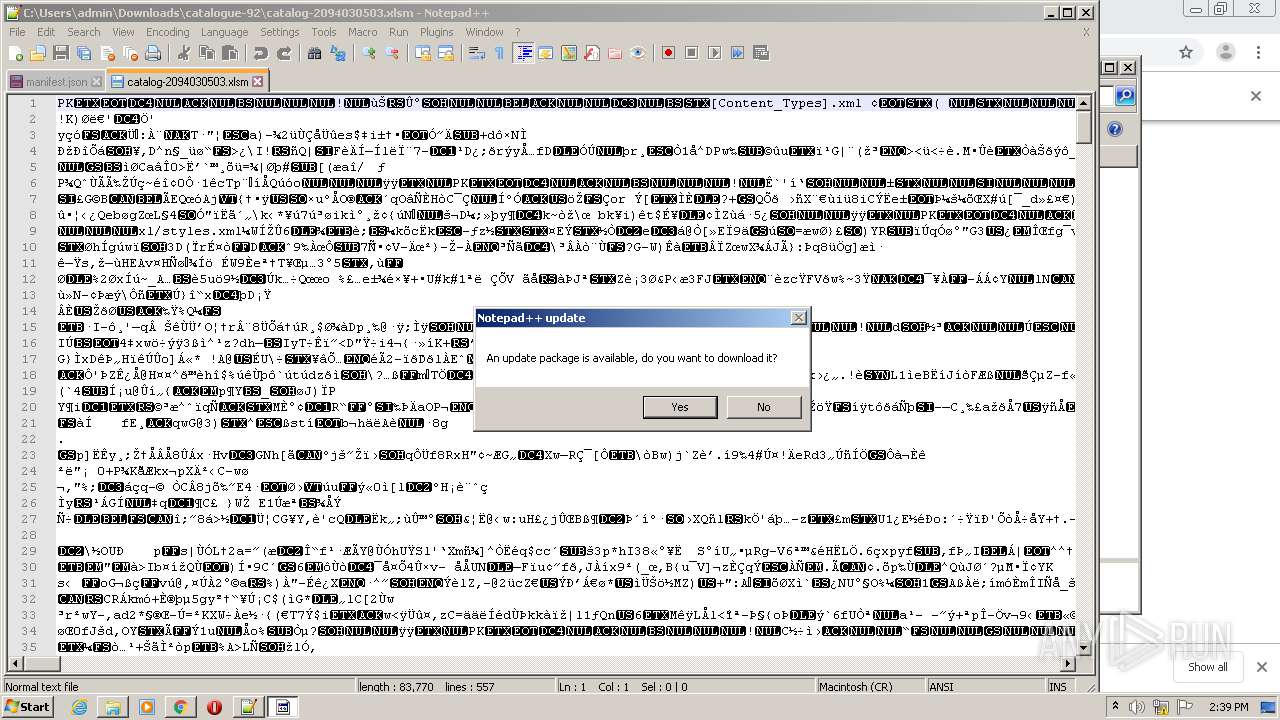This screenshot has width=1280, height=720.
Task: Click the Notepad++ taskbar button
Action: tap(248, 707)
